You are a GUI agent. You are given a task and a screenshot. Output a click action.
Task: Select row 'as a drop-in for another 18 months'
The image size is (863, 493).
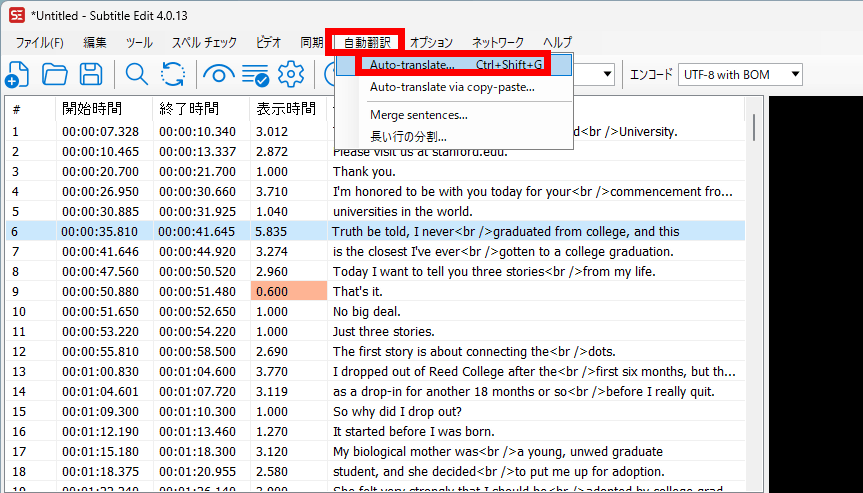click(375, 392)
